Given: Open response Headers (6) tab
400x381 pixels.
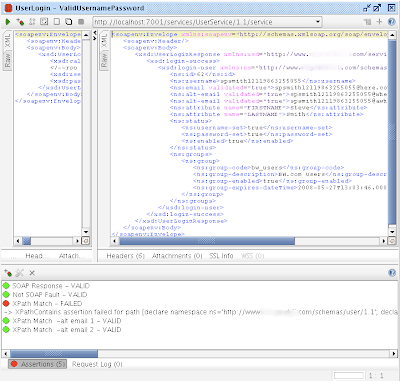Looking at the screenshot, I should coord(125,256).
